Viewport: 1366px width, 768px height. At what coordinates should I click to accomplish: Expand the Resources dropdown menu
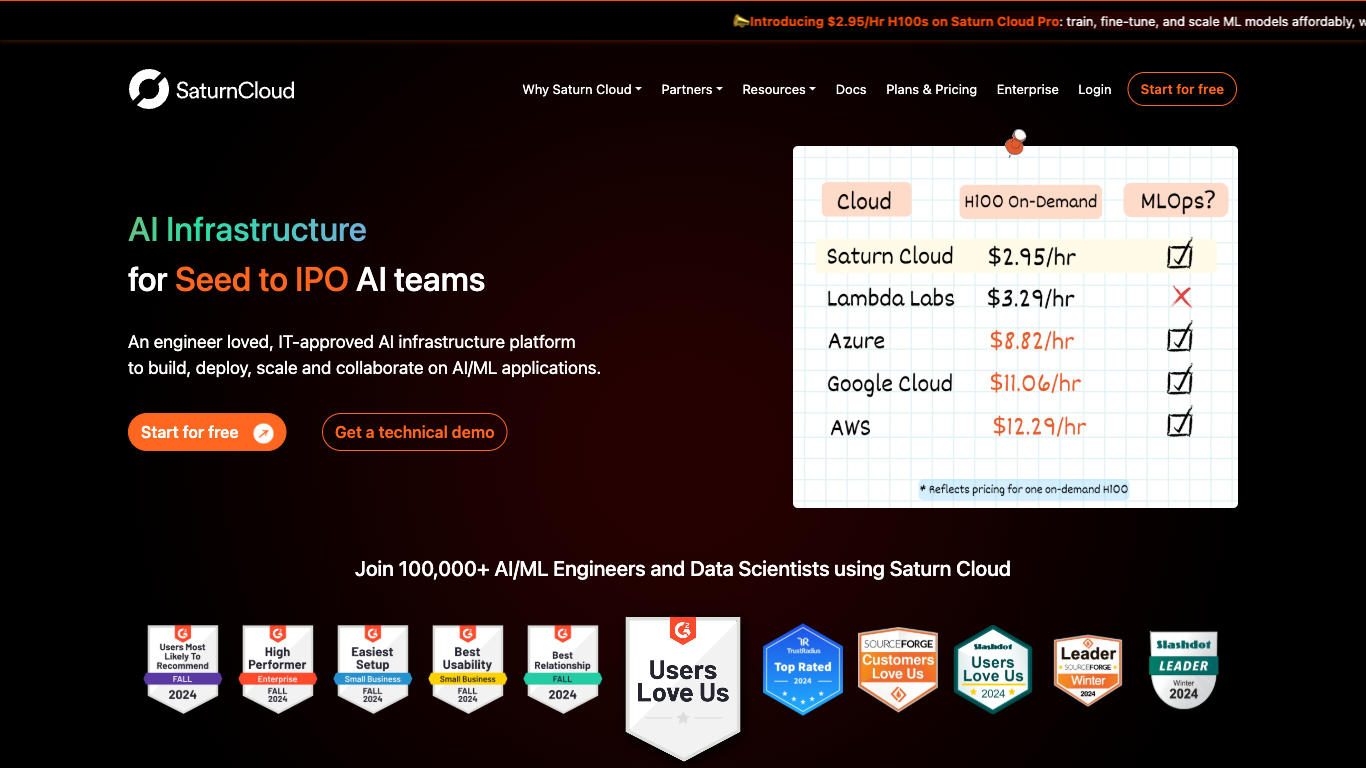pyautogui.click(x=779, y=90)
